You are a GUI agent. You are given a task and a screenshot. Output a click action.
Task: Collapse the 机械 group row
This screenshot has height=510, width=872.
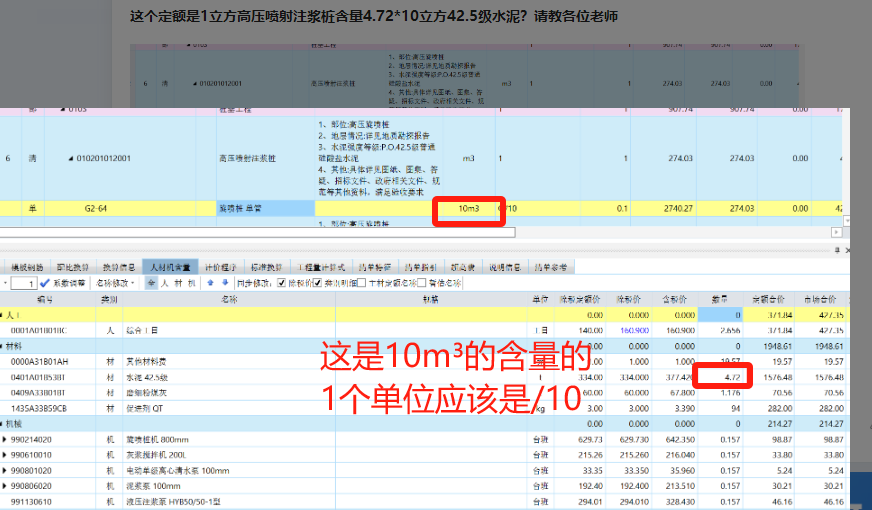point(2,424)
